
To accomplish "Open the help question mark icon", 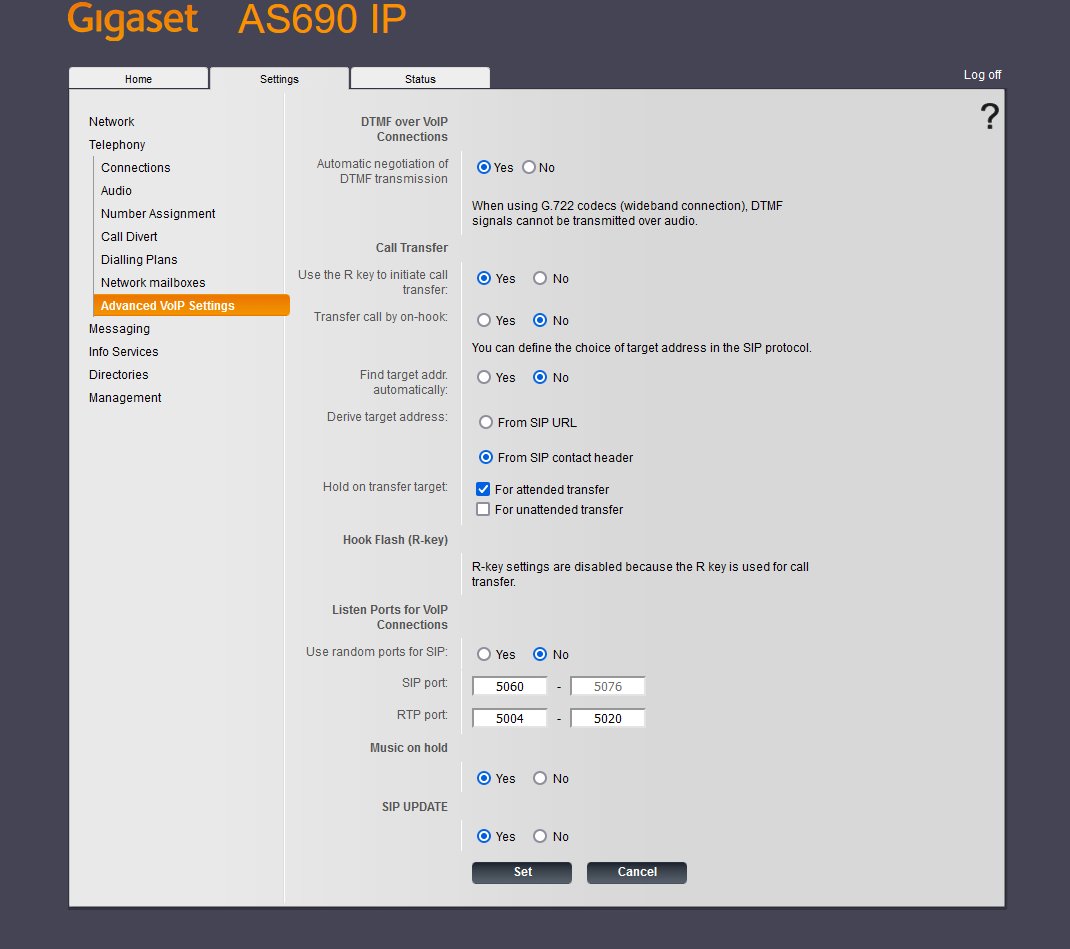I will pyautogui.click(x=989, y=117).
